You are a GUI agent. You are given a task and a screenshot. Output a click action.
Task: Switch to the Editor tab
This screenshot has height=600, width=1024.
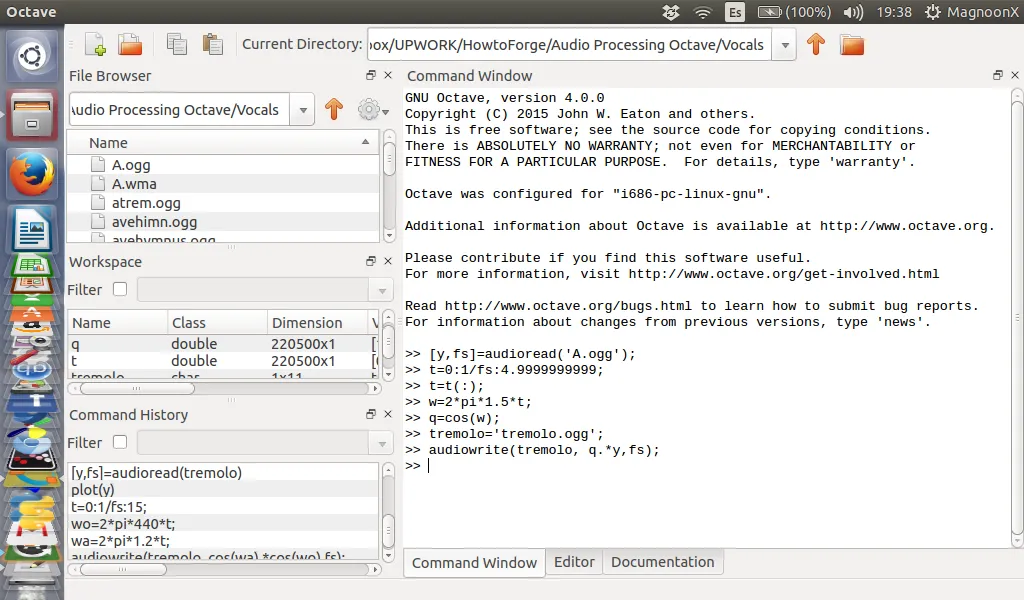[x=574, y=562]
